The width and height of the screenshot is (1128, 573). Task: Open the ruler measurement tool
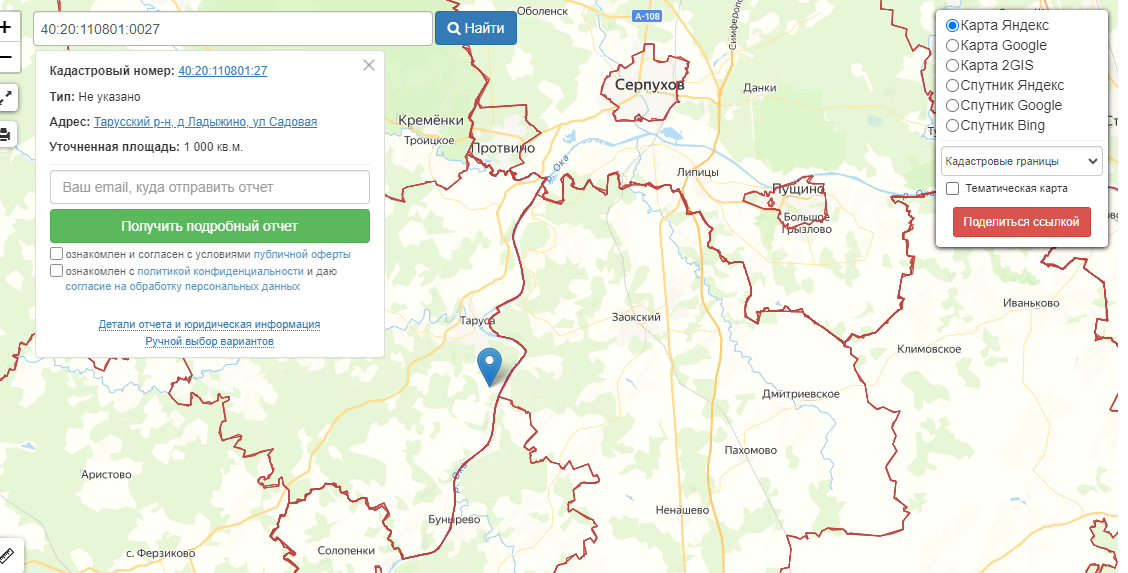(7, 555)
